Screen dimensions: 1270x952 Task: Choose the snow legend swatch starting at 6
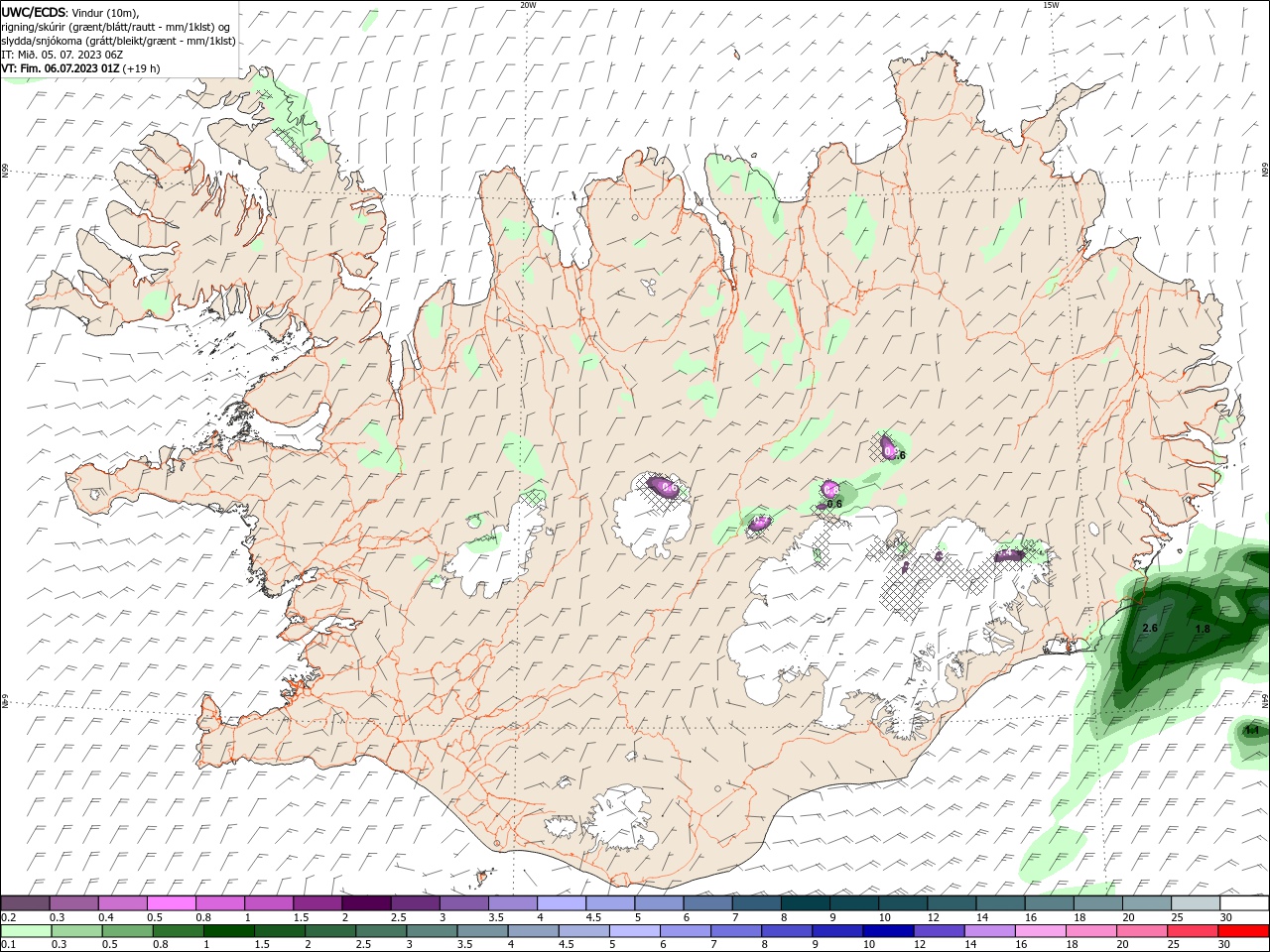click(706, 903)
